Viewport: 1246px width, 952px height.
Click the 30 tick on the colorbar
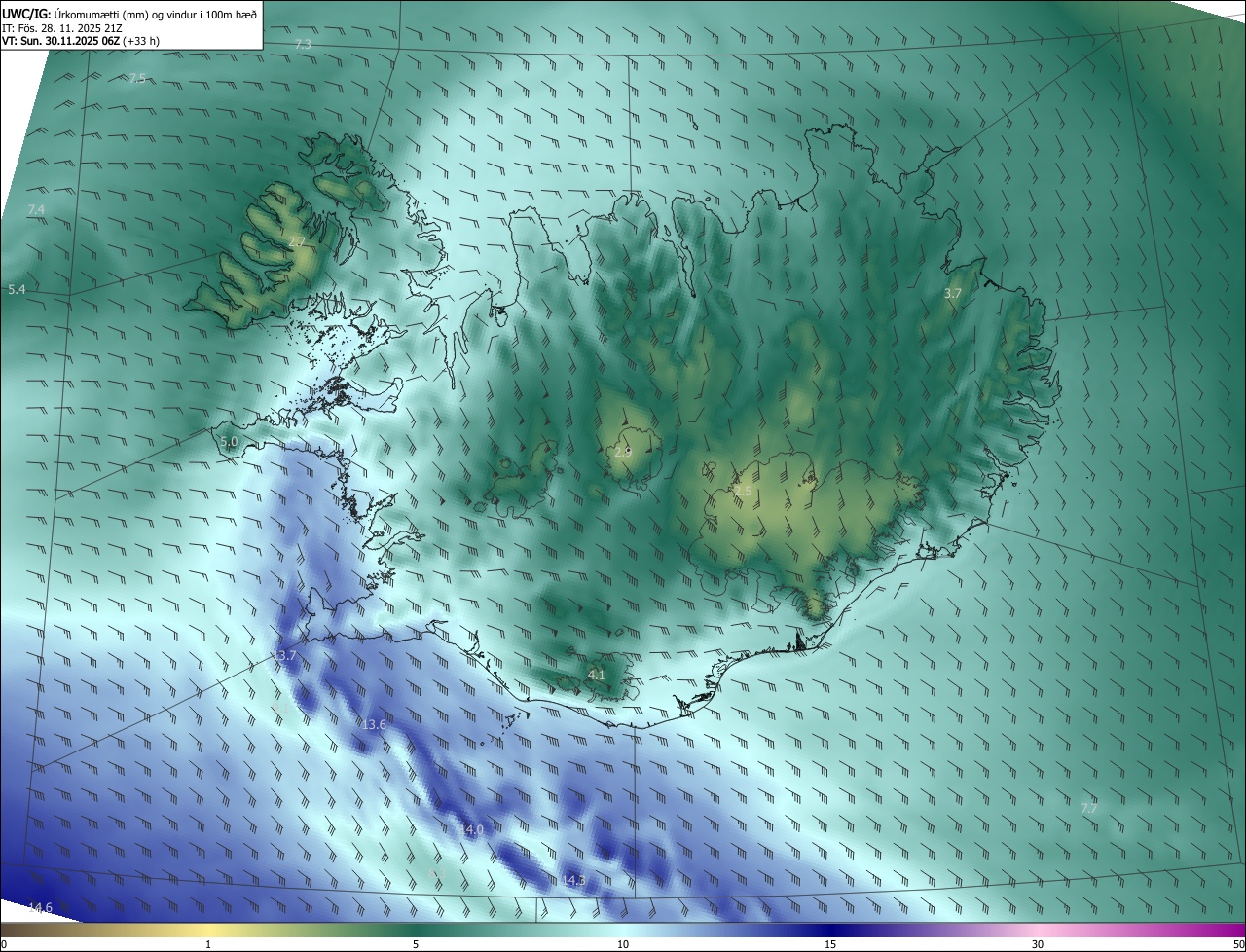tap(1038, 944)
